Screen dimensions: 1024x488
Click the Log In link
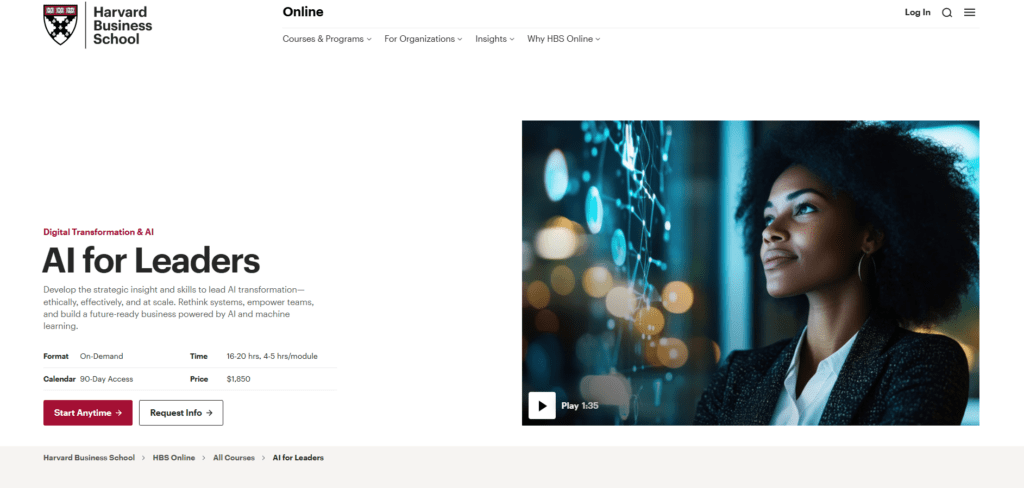(x=917, y=12)
